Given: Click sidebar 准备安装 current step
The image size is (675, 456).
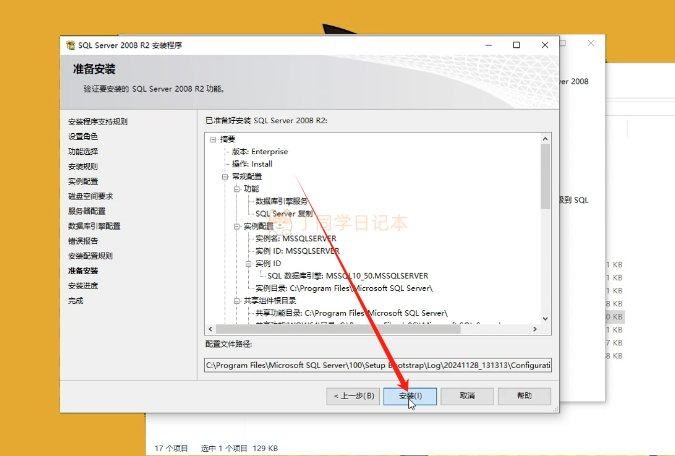Looking at the screenshot, I should coord(83,271).
